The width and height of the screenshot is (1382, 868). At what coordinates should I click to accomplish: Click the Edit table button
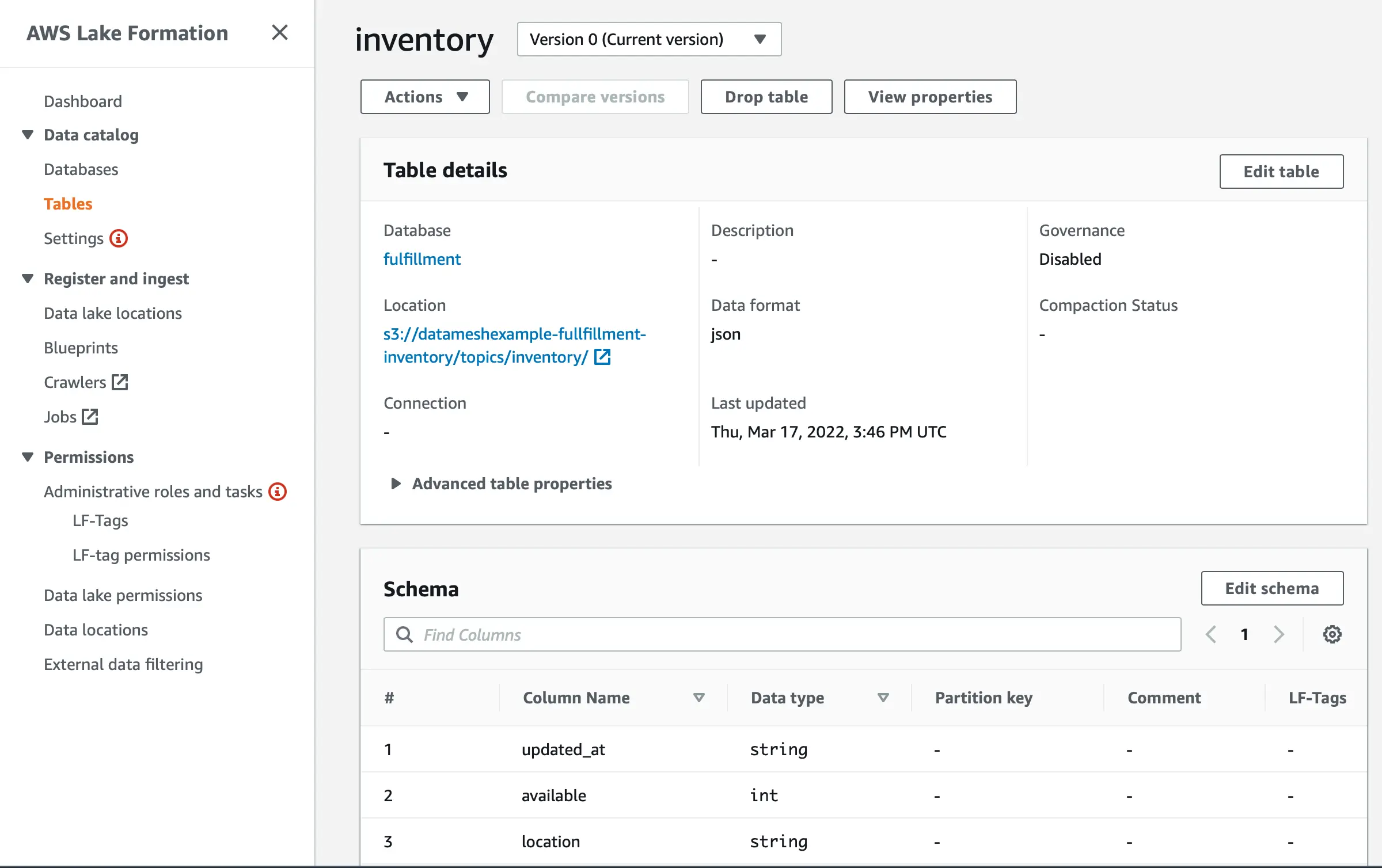click(x=1281, y=172)
